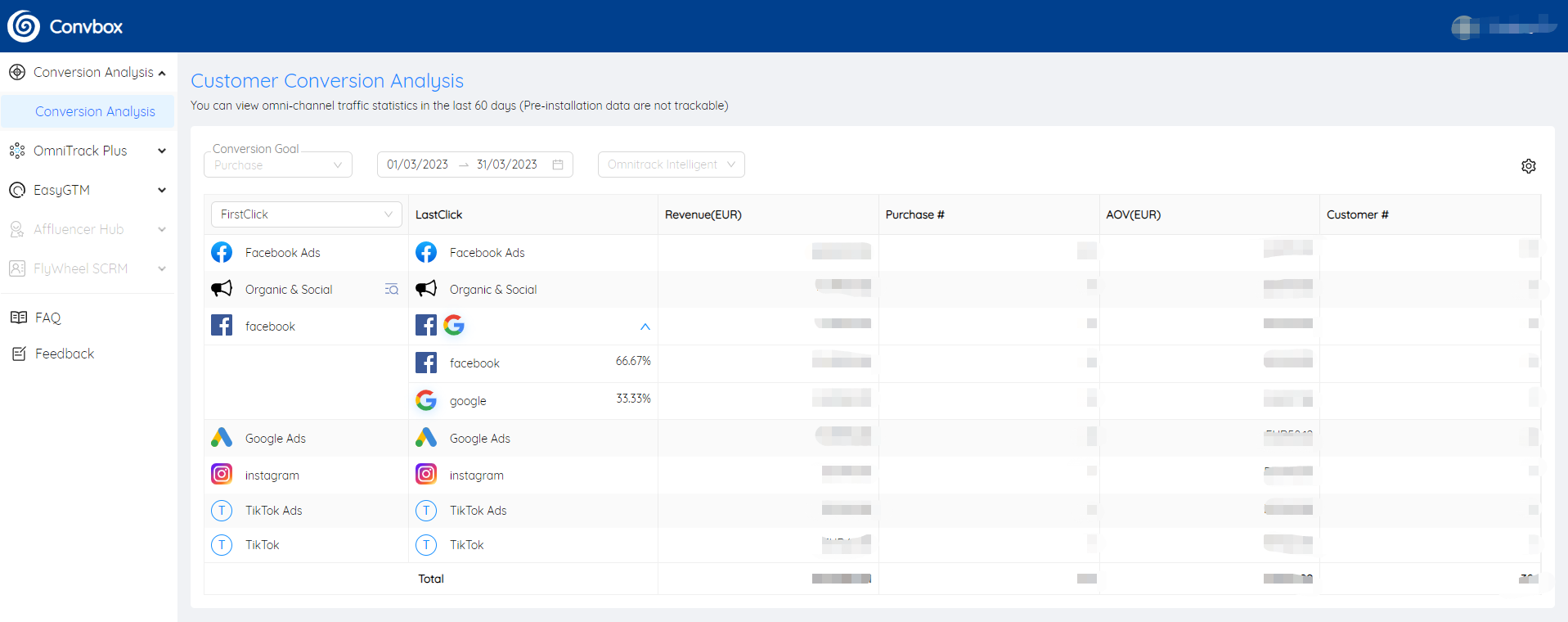Click the instagram icon in LastClick column
Viewport: 1568px width, 622px height.
(x=426, y=474)
